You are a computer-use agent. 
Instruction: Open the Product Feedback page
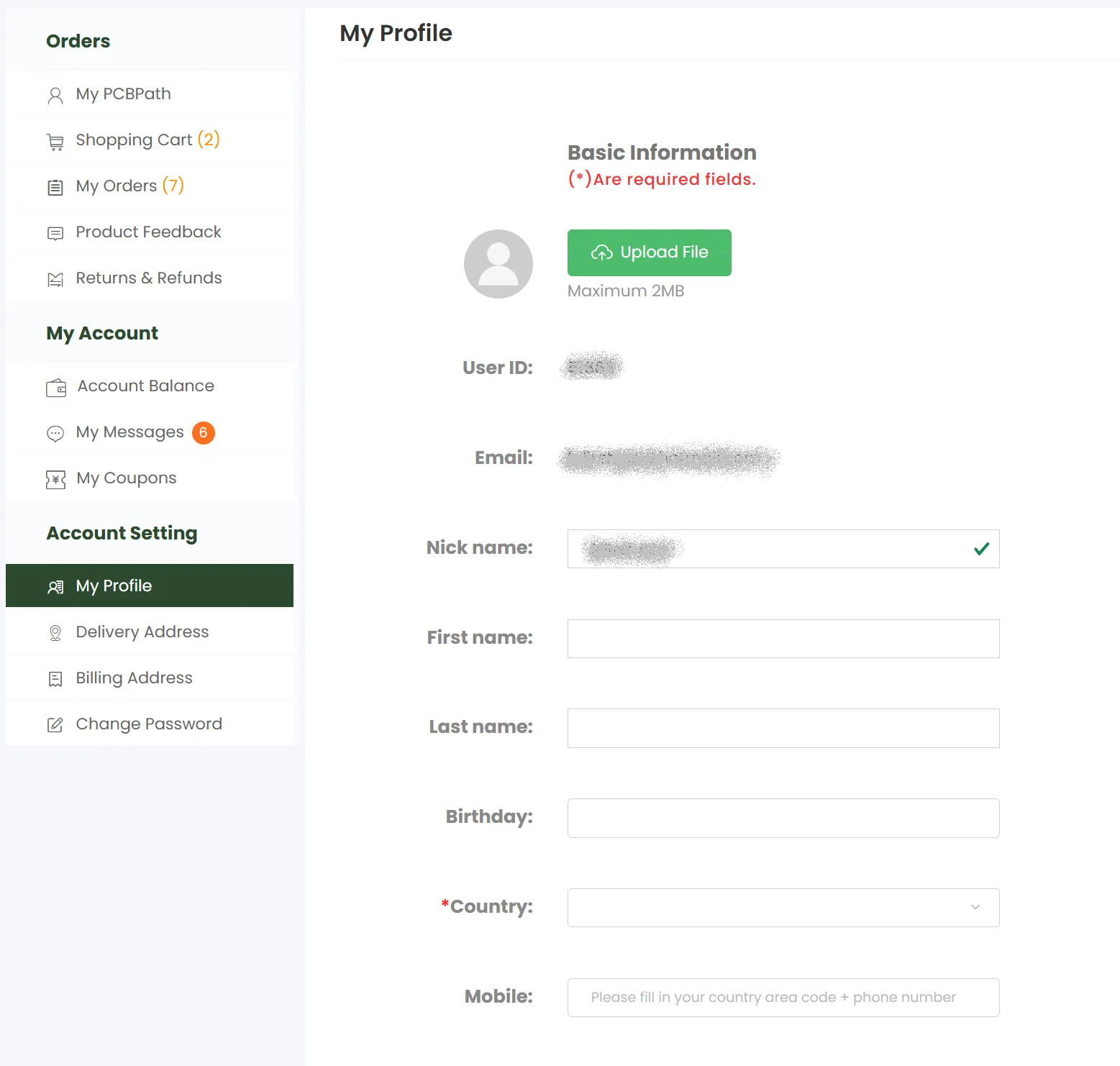click(148, 232)
